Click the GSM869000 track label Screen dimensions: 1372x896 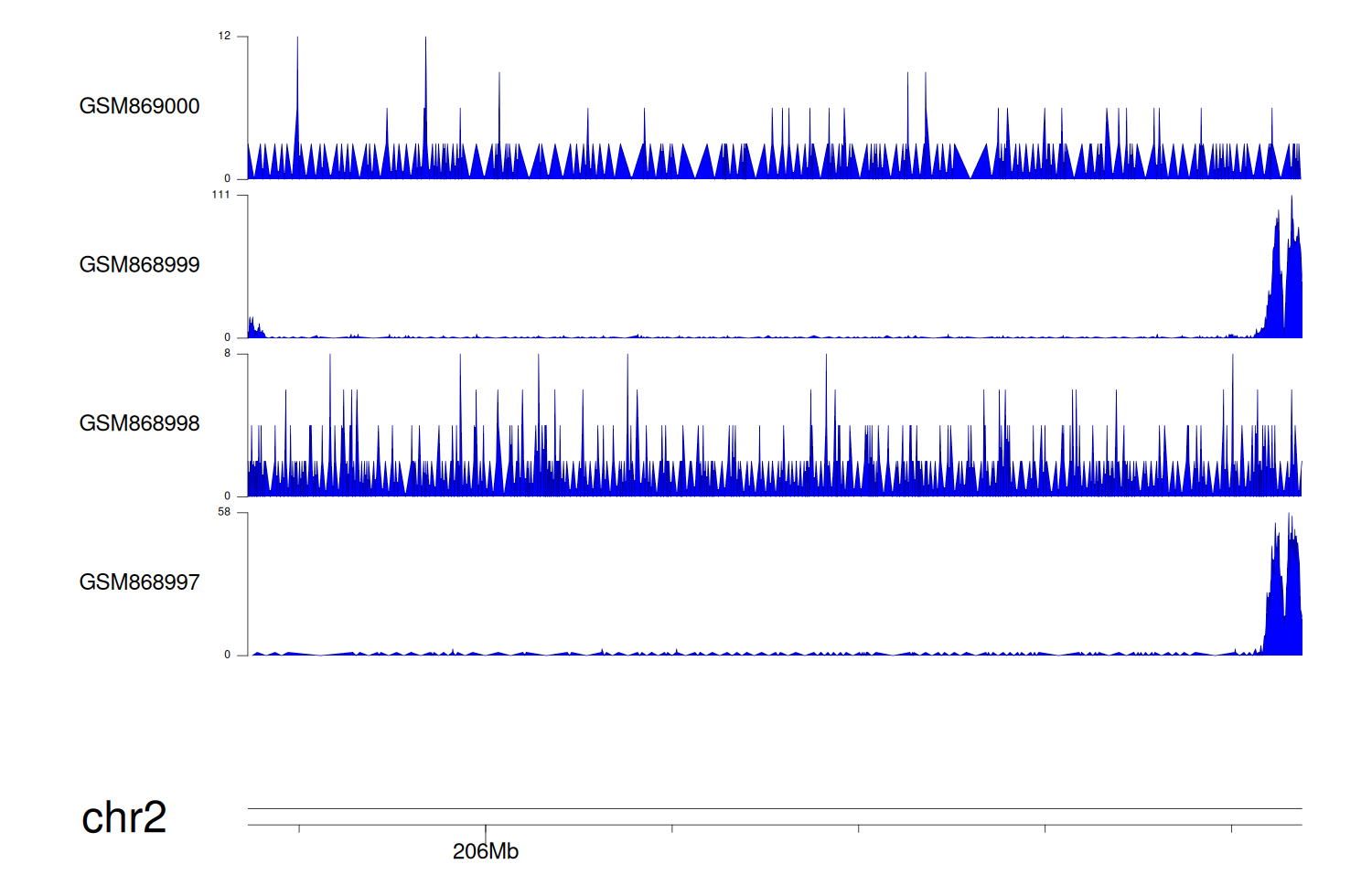click(x=139, y=106)
